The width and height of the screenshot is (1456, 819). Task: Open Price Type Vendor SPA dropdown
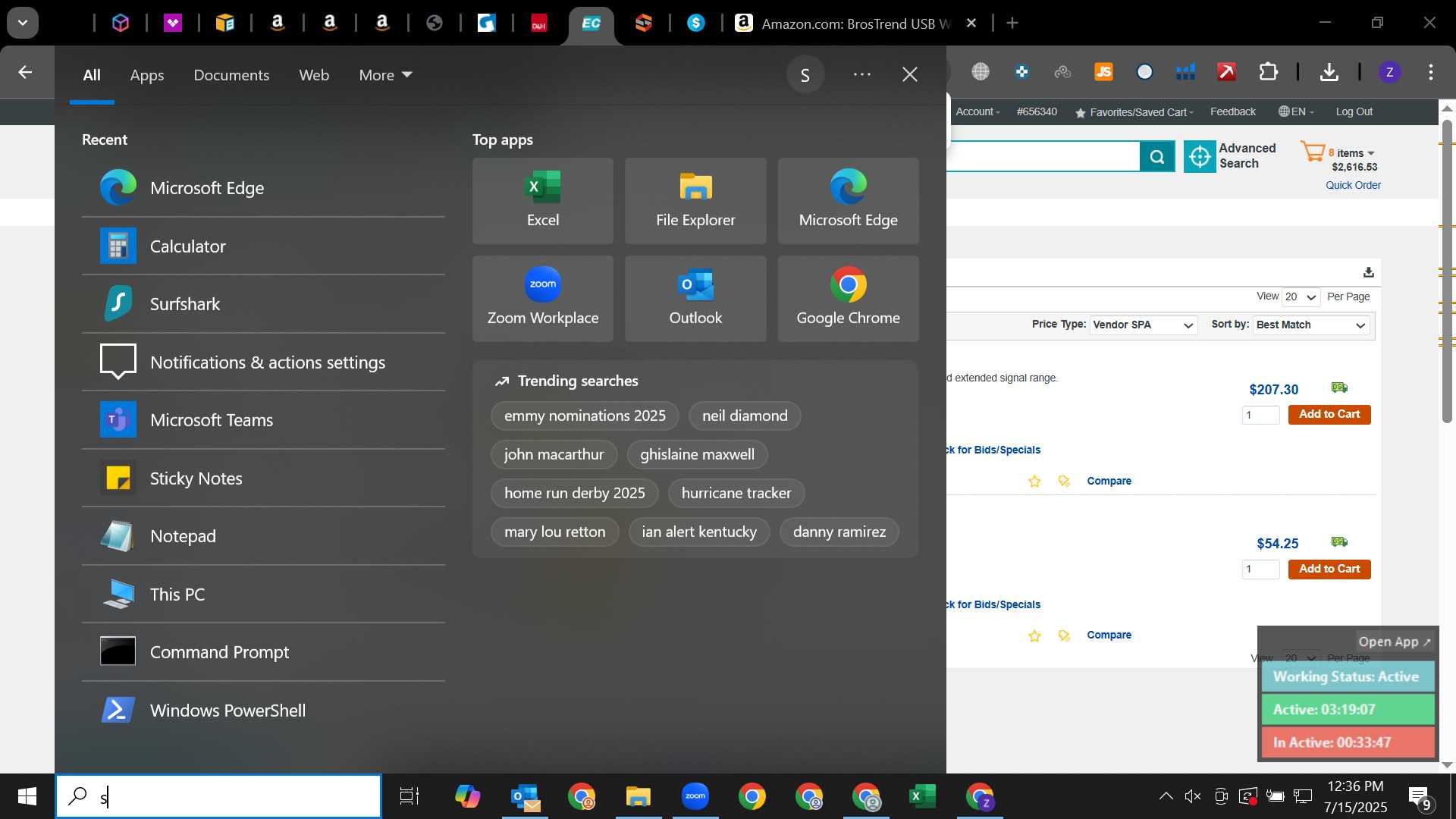click(1144, 325)
